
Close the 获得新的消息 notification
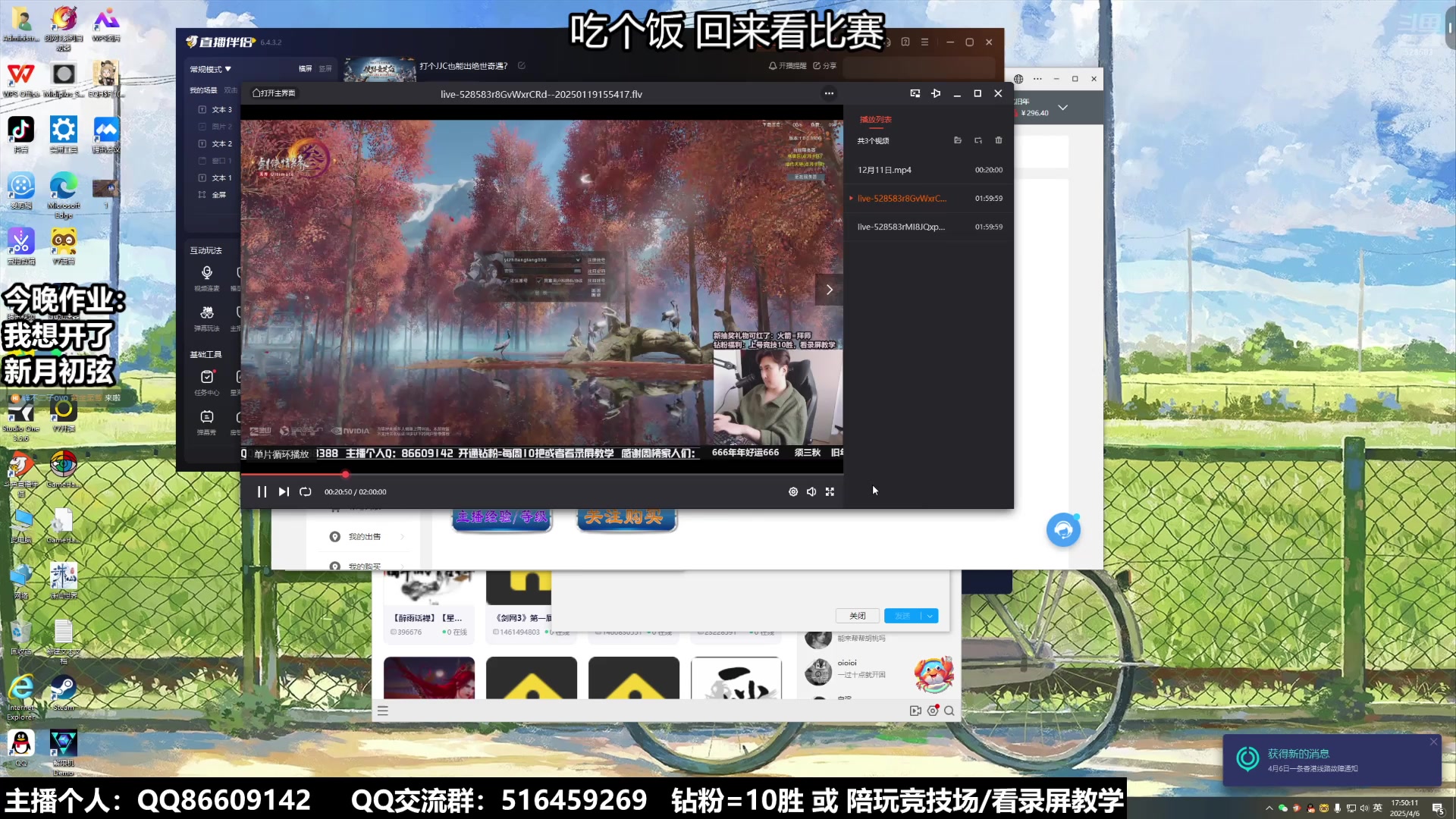pos(1433,742)
